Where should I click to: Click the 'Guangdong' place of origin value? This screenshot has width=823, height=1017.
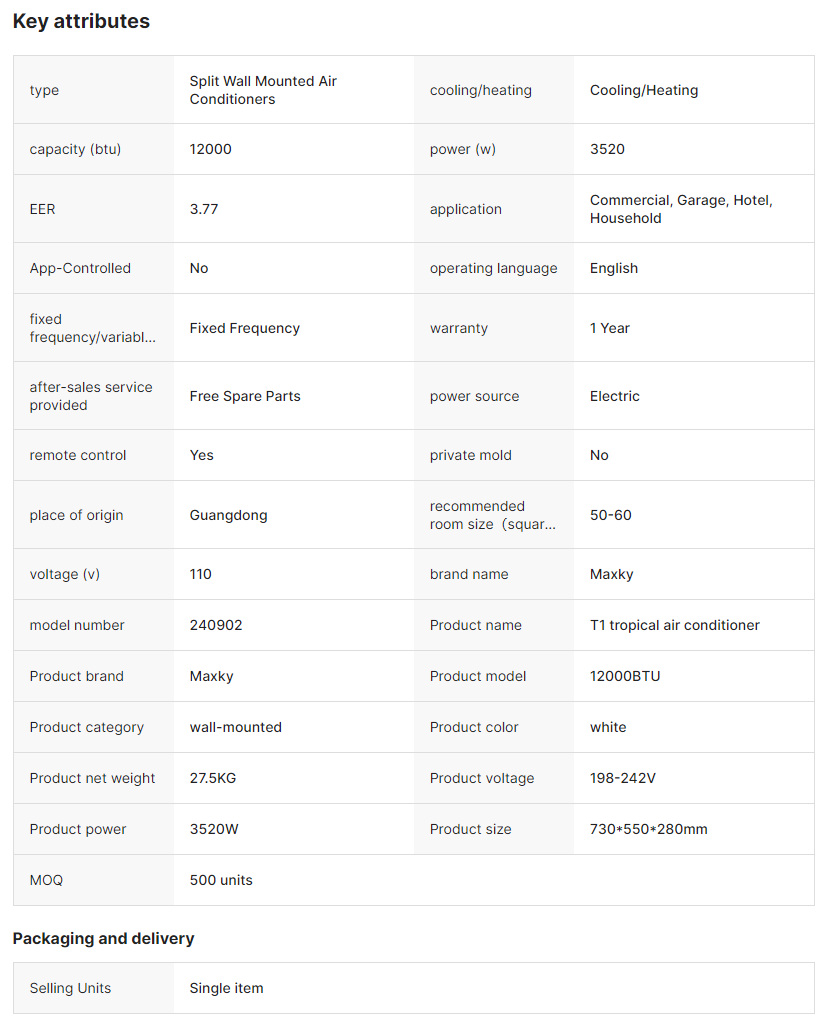[228, 515]
